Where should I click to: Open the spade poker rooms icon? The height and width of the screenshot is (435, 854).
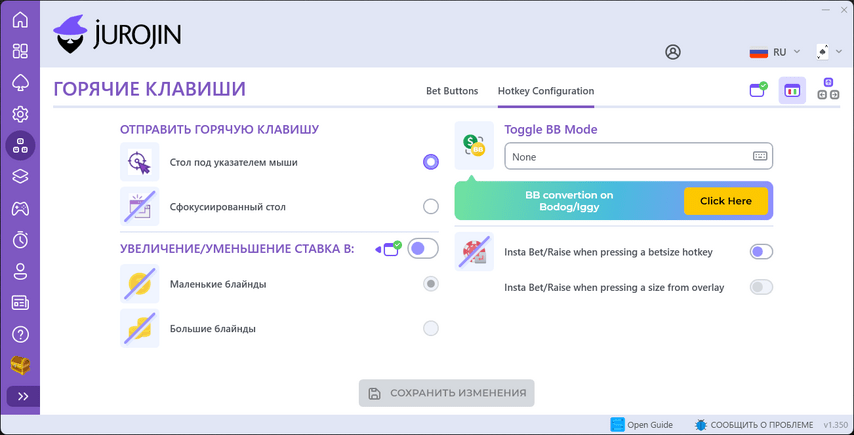click(20, 83)
